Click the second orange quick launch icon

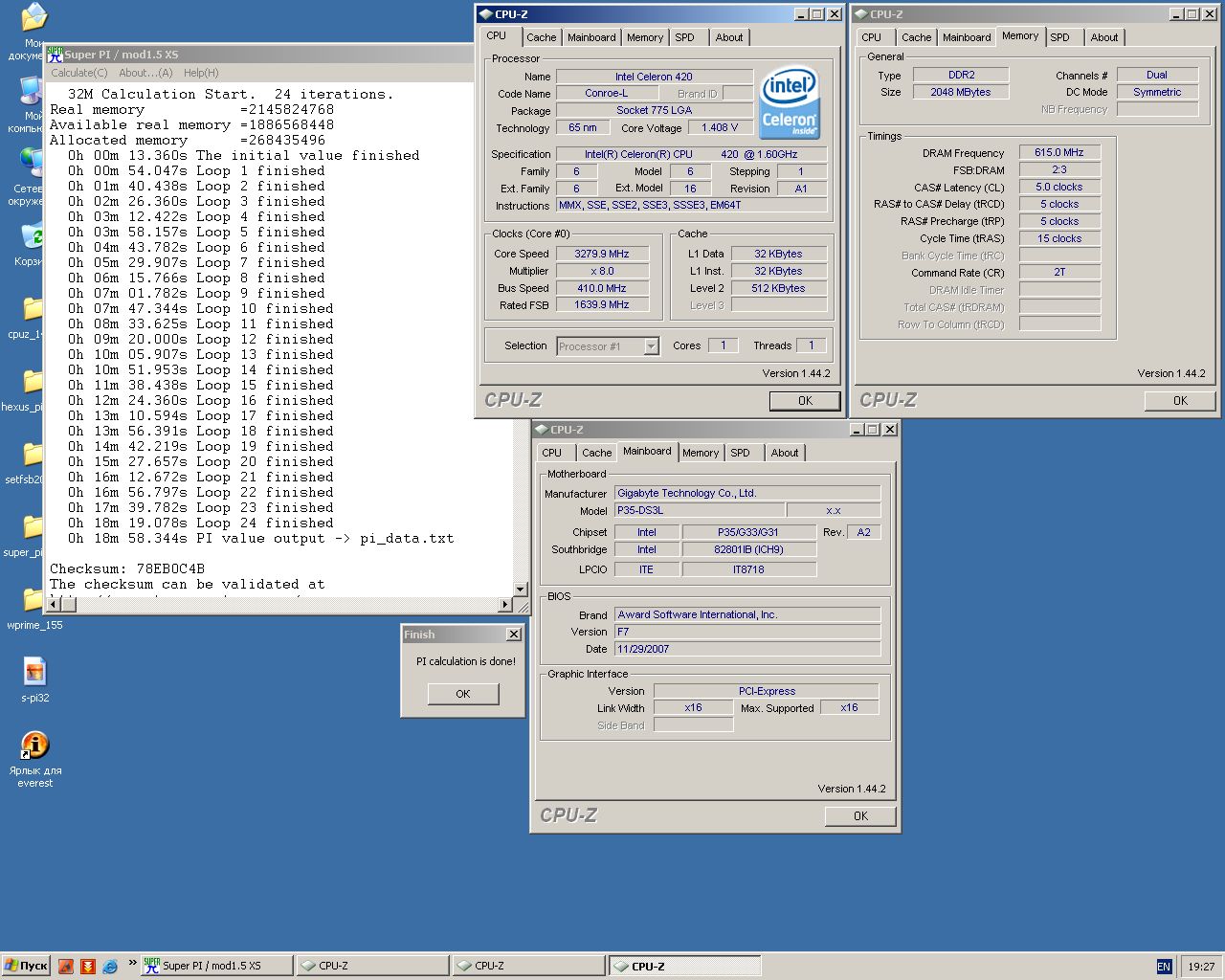pos(88,966)
